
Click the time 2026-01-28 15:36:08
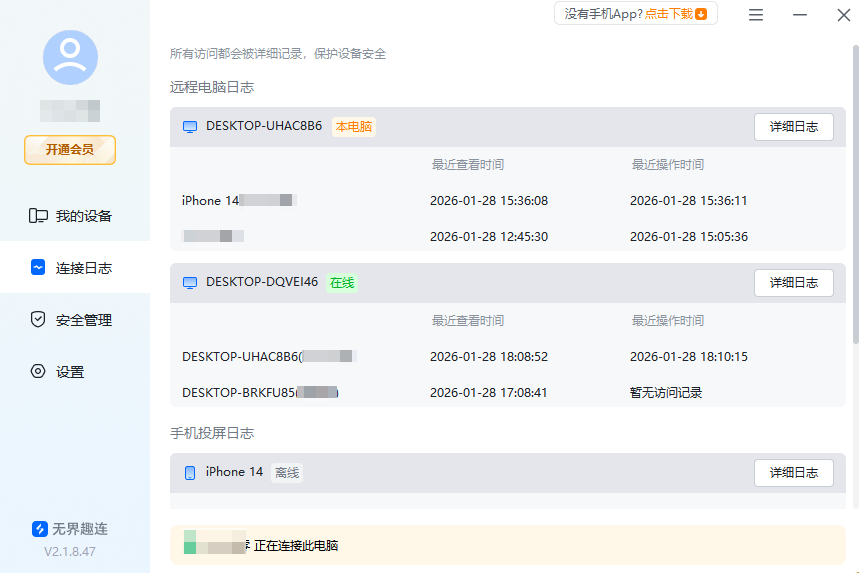click(x=489, y=200)
